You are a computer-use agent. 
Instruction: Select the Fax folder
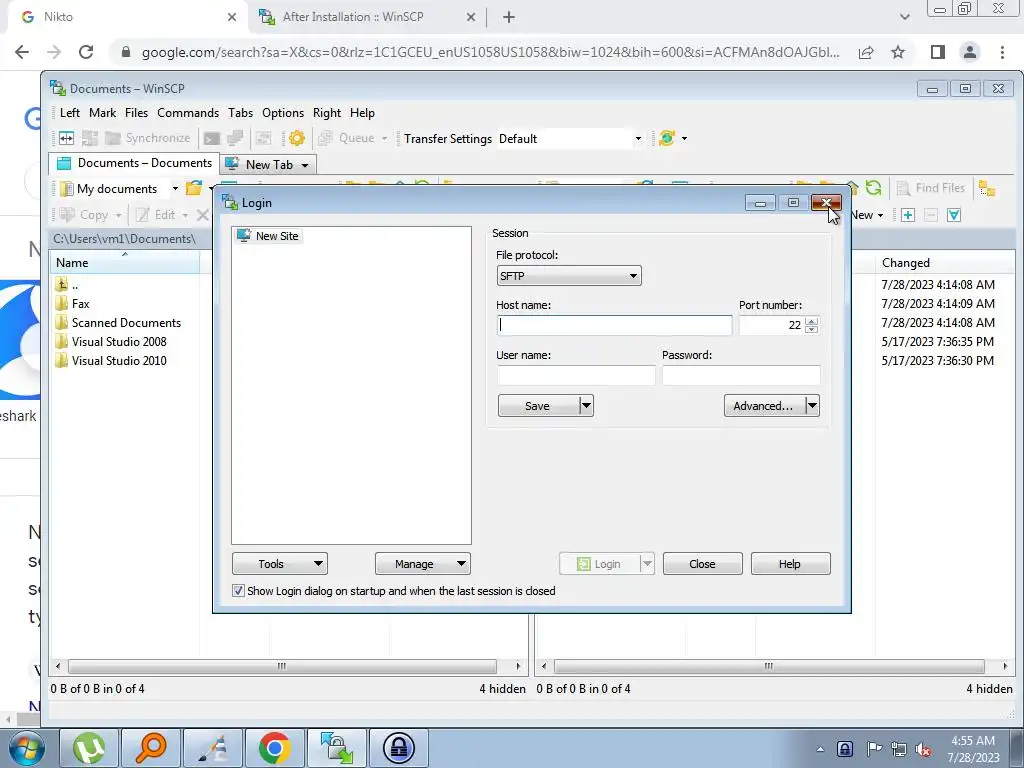point(73,304)
